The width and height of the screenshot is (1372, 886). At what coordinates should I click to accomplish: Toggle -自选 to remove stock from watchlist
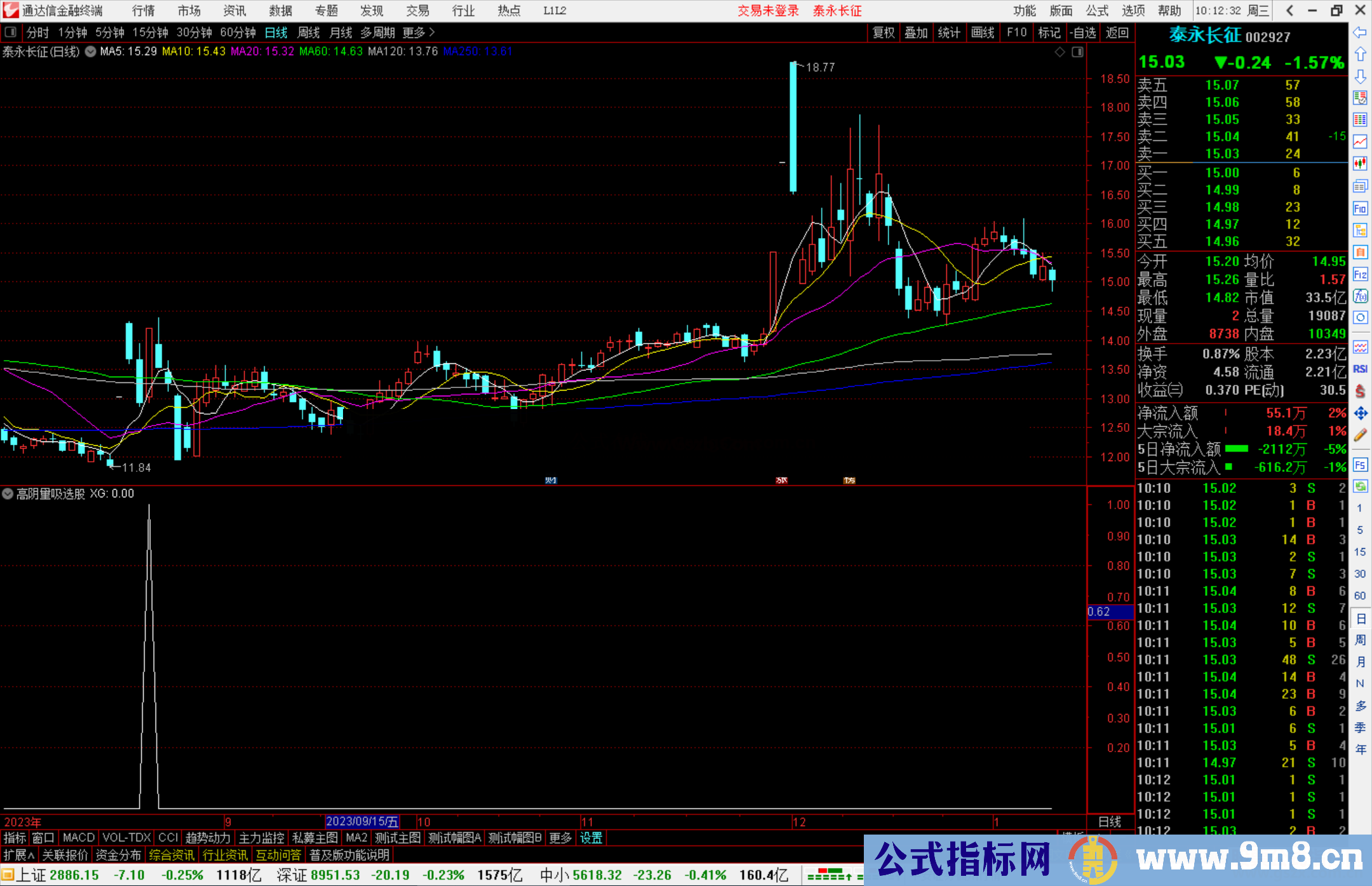click(x=1084, y=32)
